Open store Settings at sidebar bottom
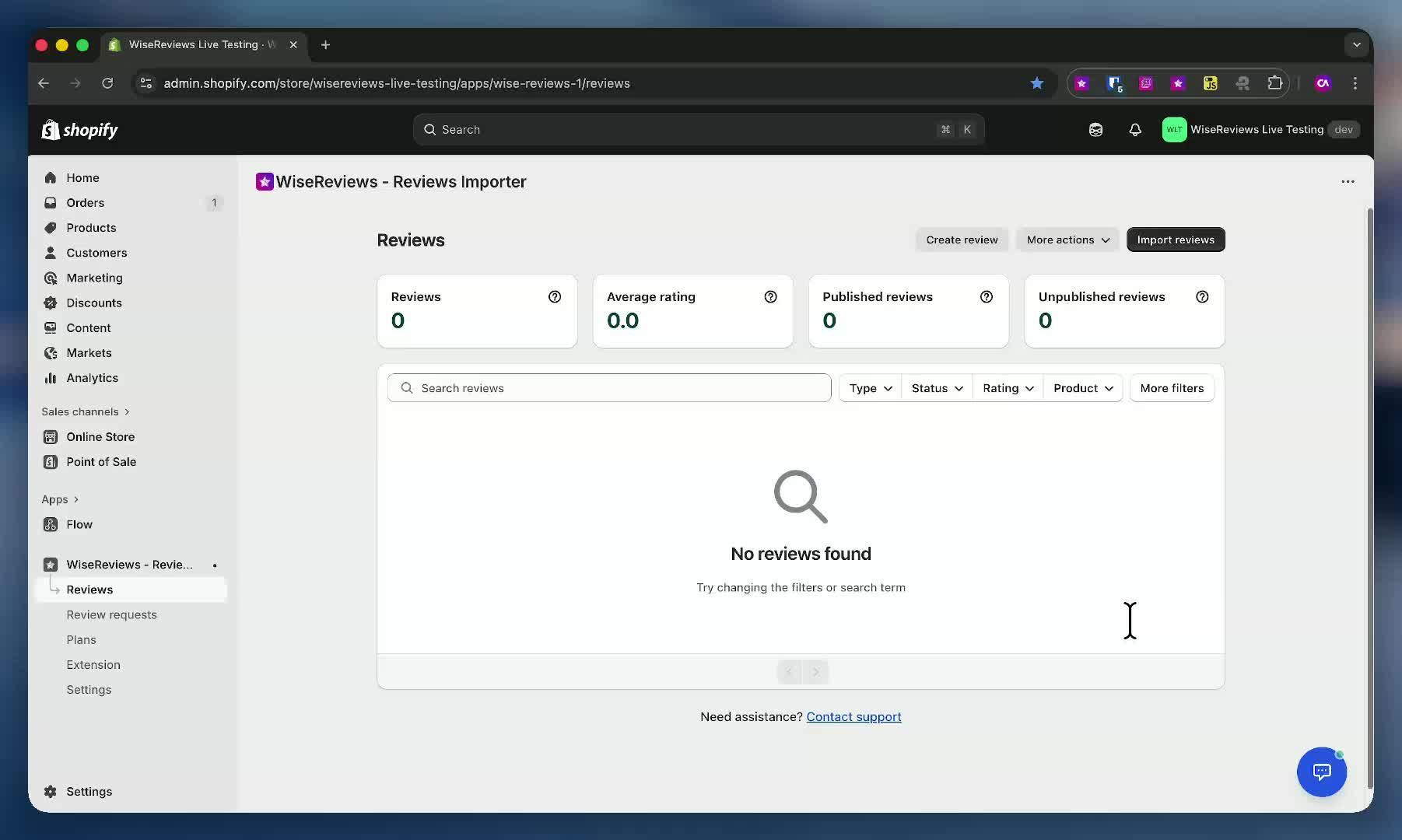The width and height of the screenshot is (1402, 840). click(x=132, y=792)
